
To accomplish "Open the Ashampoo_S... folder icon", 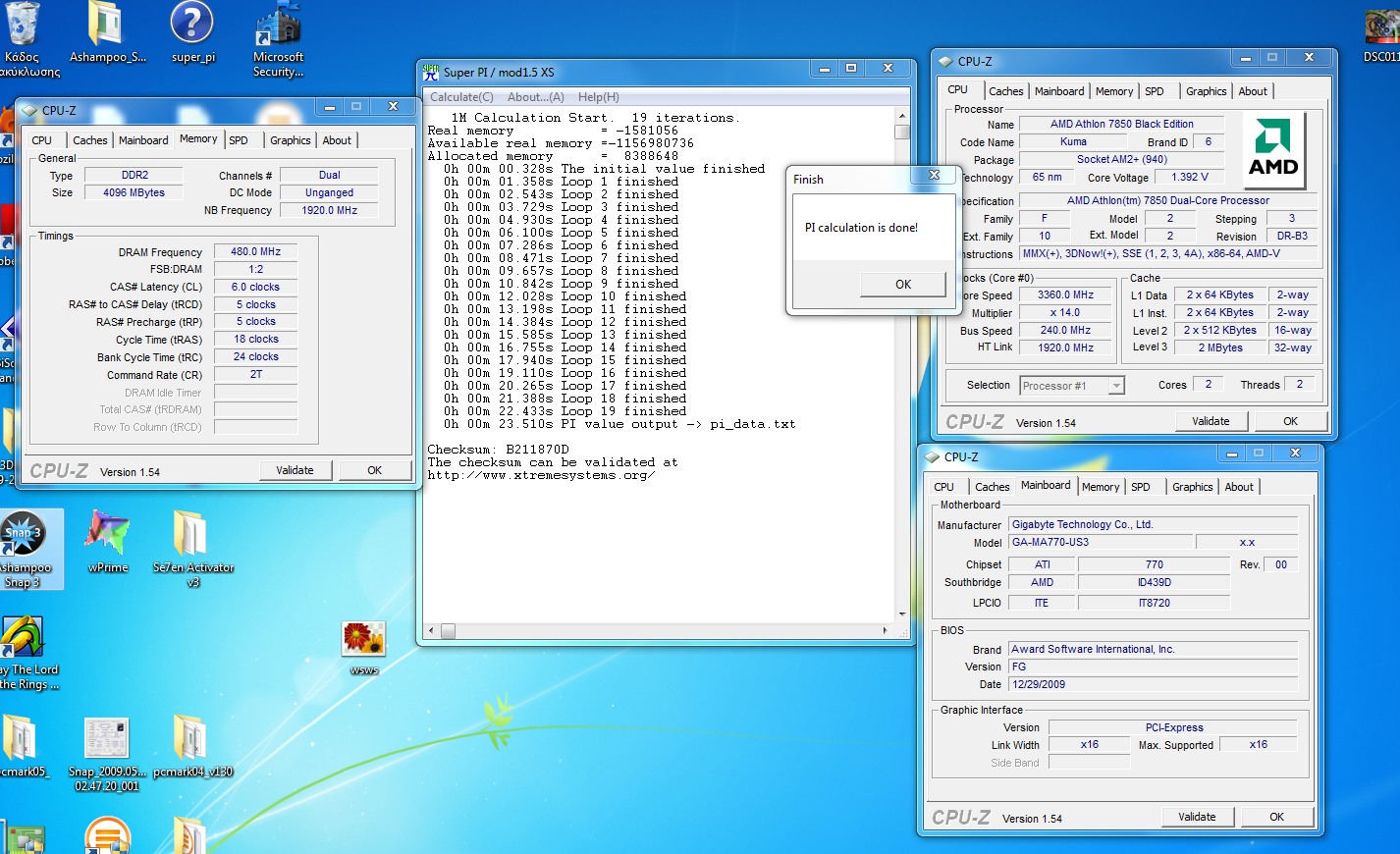I will point(107,33).
